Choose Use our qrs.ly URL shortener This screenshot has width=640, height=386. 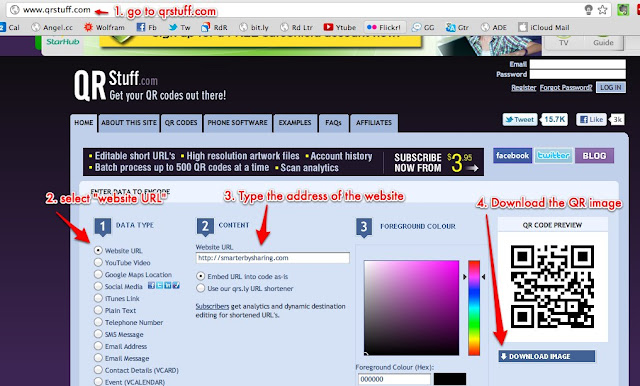pyautogui.click(x=200, y=288)
